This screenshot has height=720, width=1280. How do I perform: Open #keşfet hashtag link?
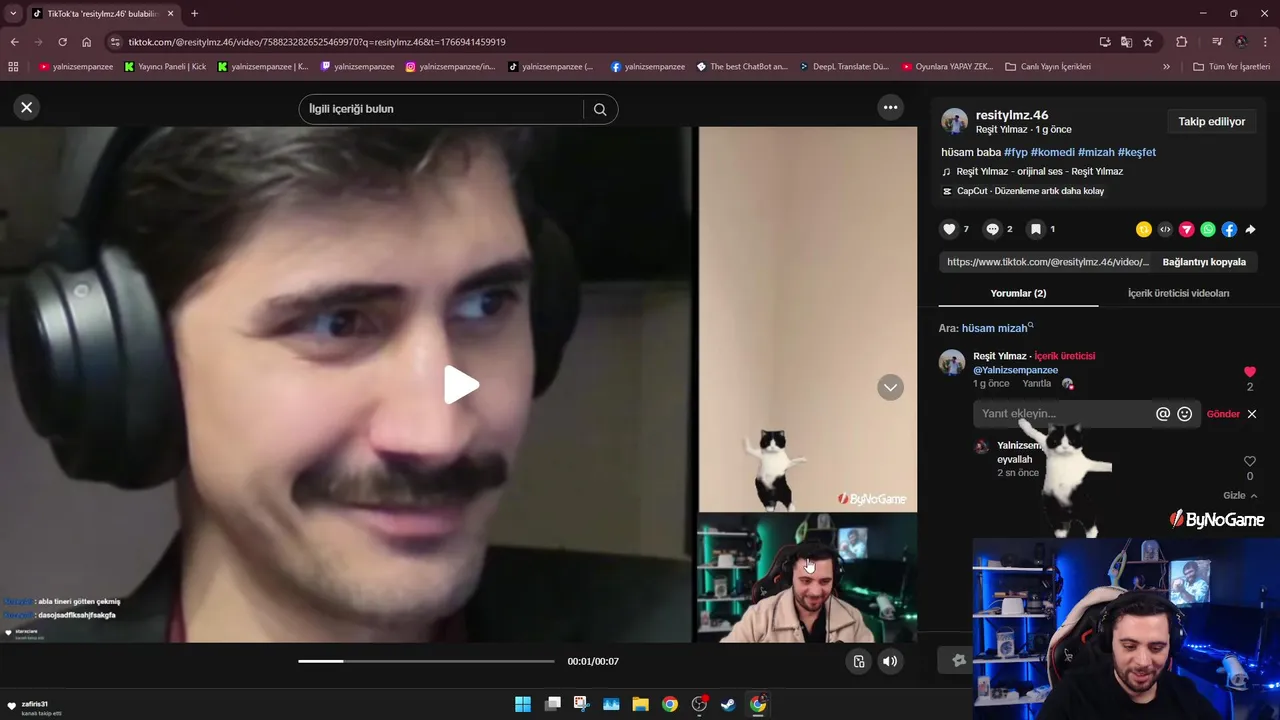(x=1136, y=152)
